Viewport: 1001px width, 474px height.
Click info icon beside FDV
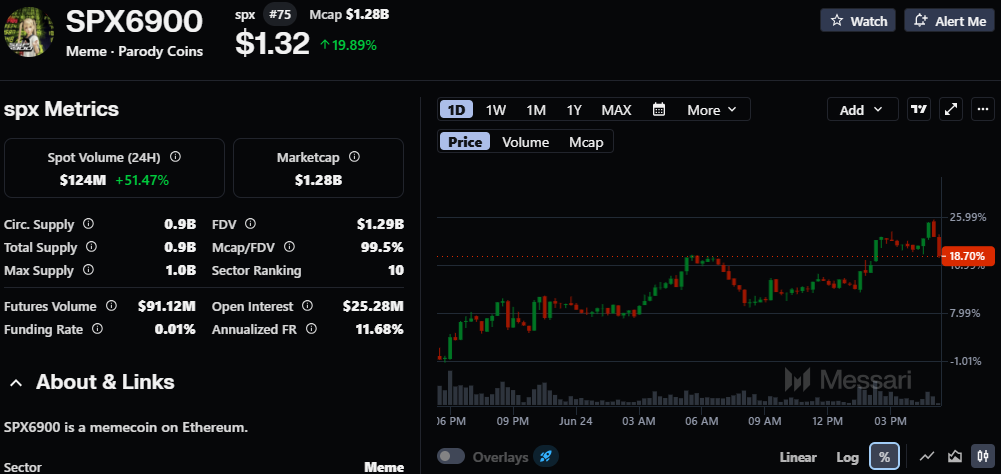click(x=250, y=224)
